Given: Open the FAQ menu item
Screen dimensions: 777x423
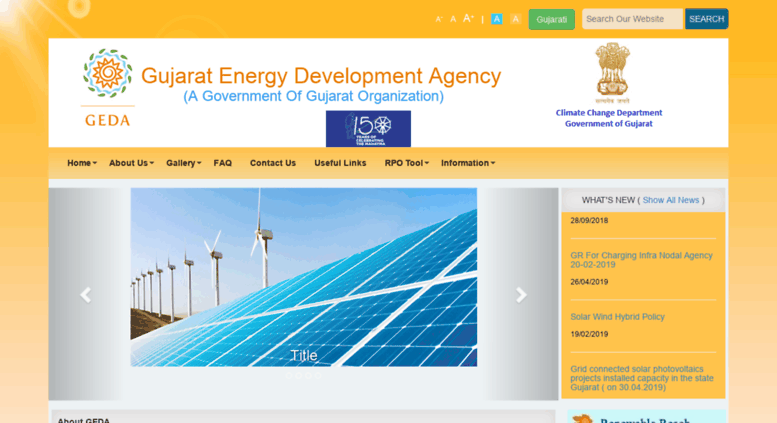Looking at the screenshot, I should (222, 163).
